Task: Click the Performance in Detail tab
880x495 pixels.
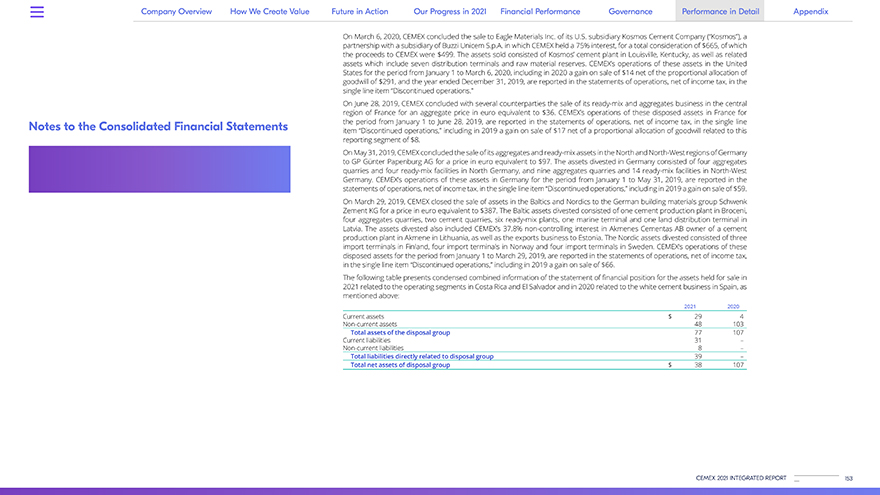Action: [x=720, y=11]
